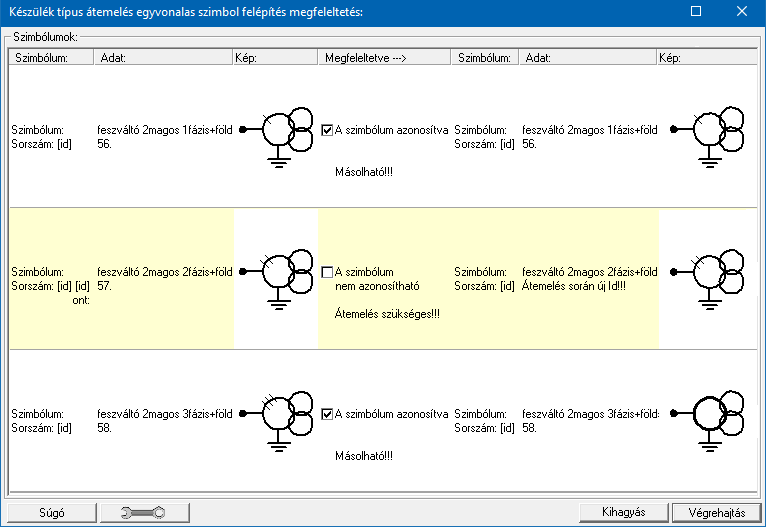The image size is (766, 527).
Task: Close the dialog window
Action: [x=742, y=11]
